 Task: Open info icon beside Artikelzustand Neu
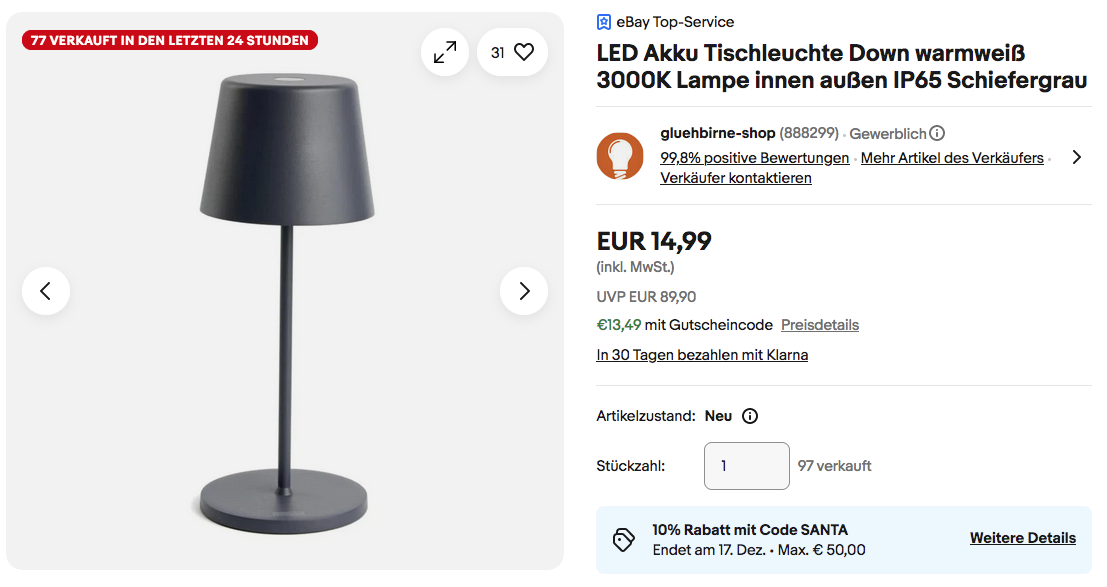(750, 416)
